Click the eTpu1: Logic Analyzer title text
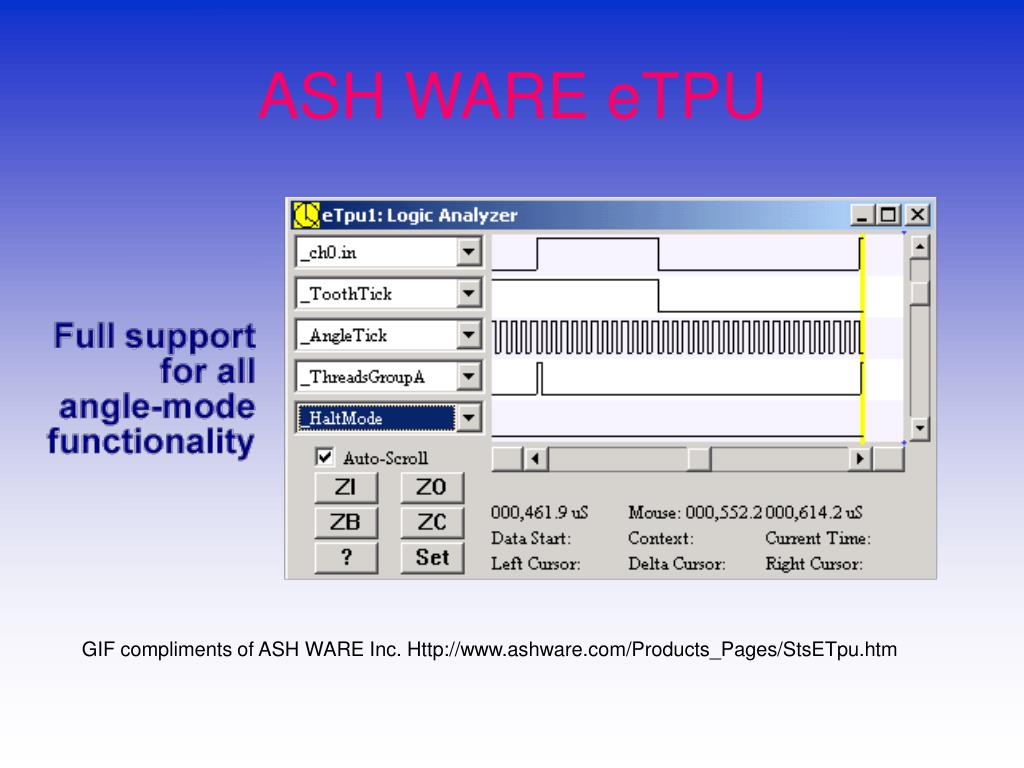This screenshot has height=768, width=1024. pos(419,215)
